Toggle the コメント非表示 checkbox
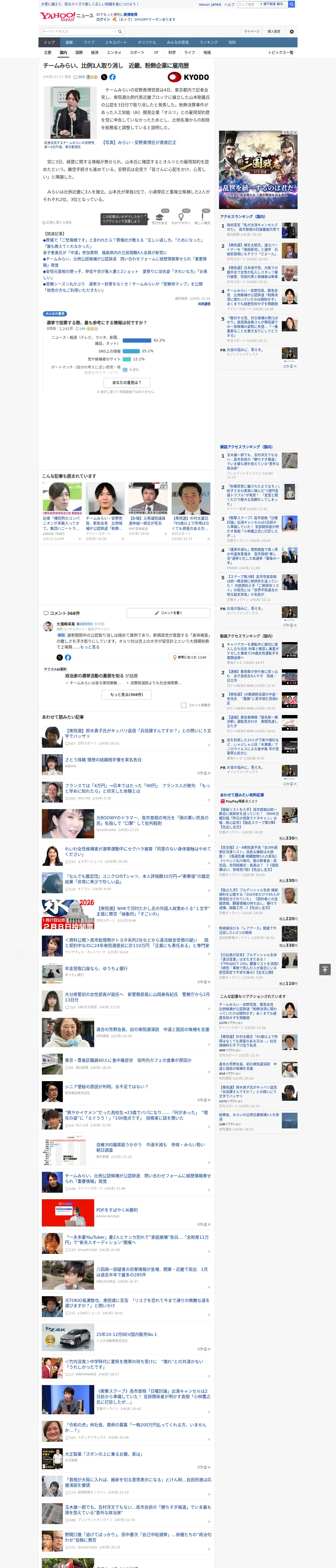The image size is (336, 1568). 183,706
